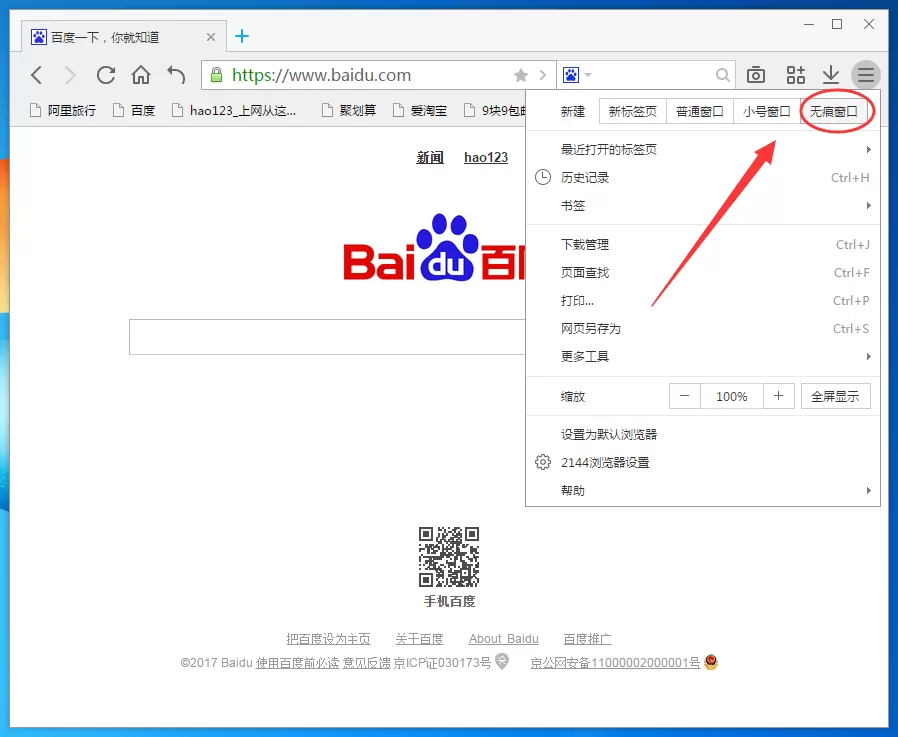Expand 最近打开的标签页 submenu
This screenshot has width=898, height=737.
coord(703,149)
